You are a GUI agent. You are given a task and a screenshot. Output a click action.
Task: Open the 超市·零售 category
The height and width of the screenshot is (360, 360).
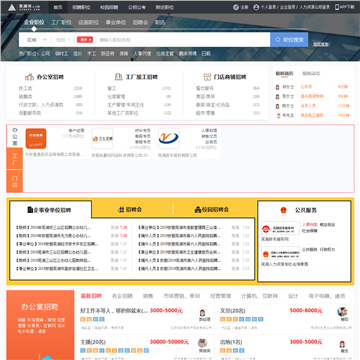click(x=206, y=113)
